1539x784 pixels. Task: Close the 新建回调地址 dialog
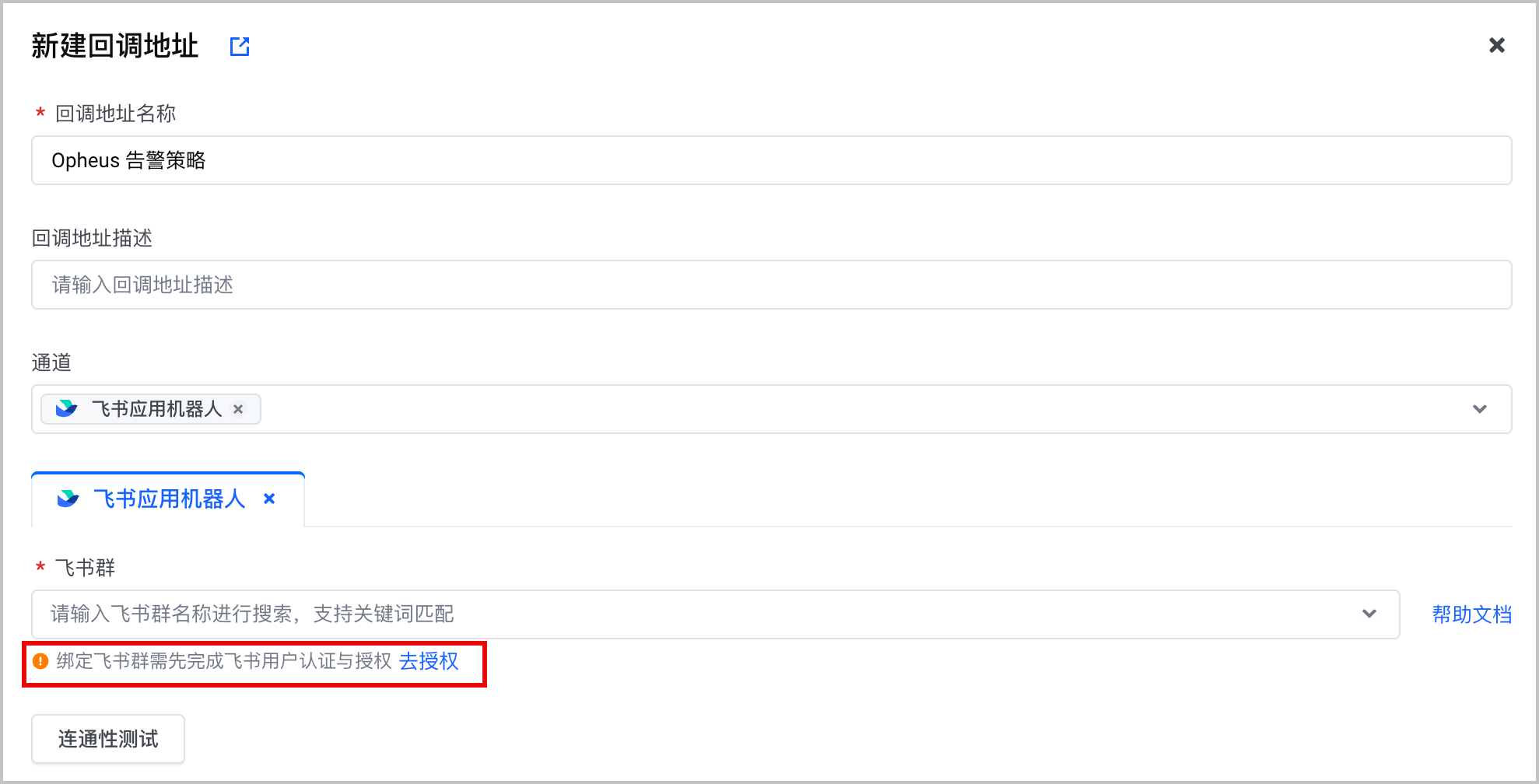[x=1496, y=45]
